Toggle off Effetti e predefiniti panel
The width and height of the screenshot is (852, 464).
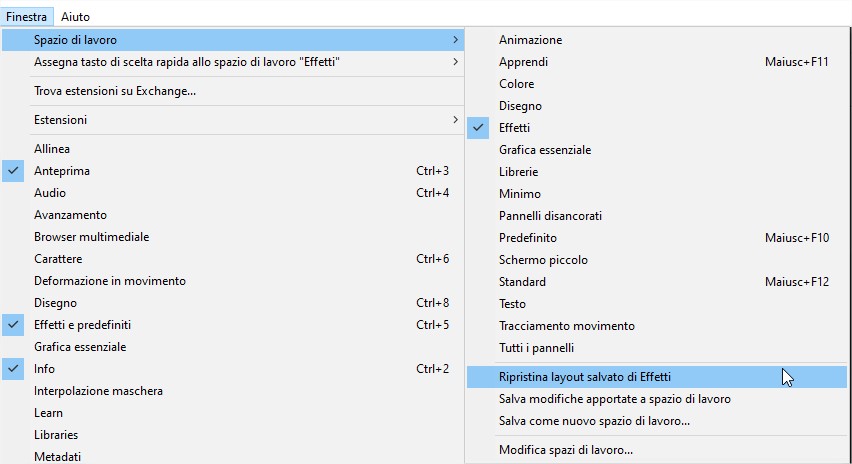[82, 325]
